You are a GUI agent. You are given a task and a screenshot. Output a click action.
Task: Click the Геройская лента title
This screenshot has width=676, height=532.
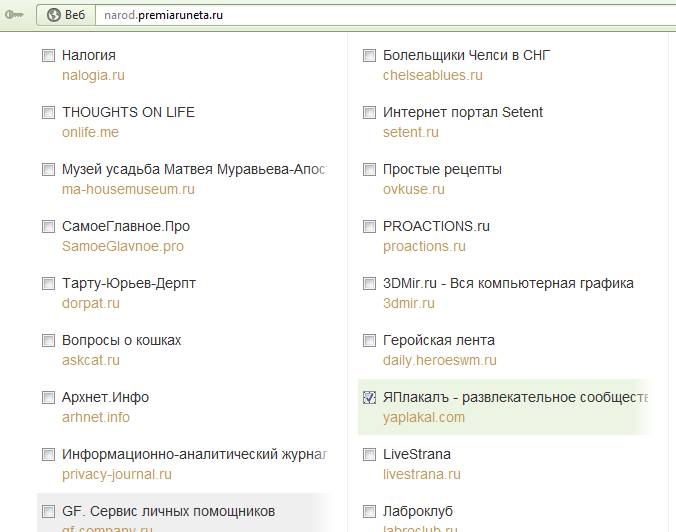pos(439,341)
